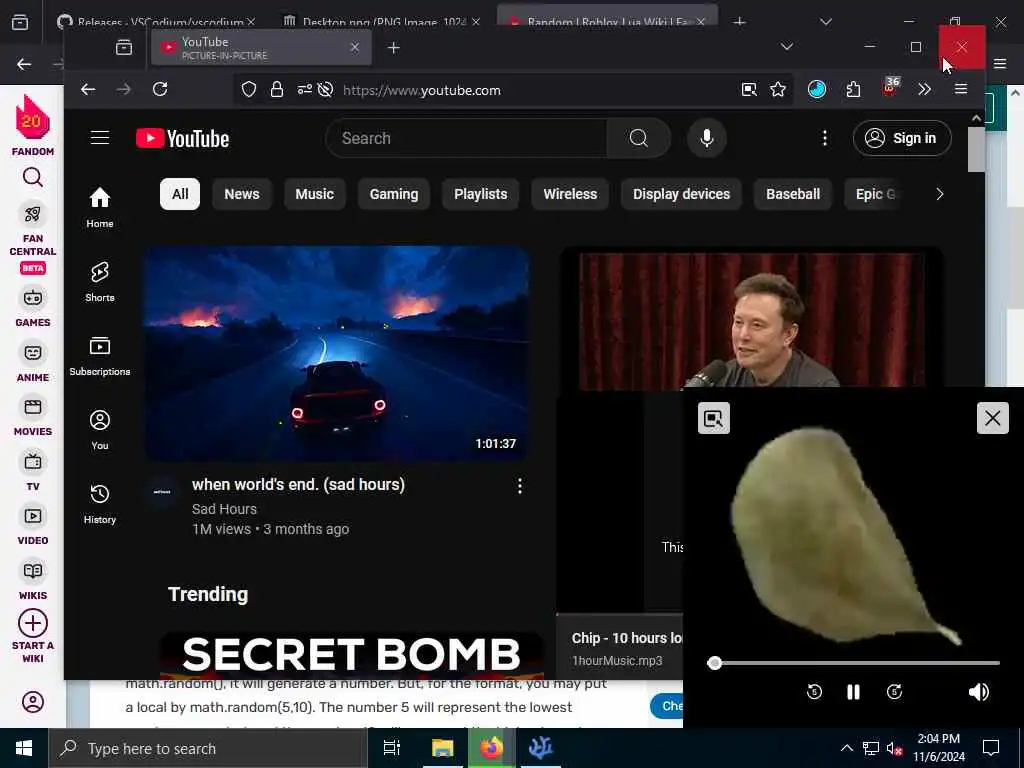Select the Baseball filter chip
This screenshot has width=1024, height=768.
coord(793,194)
